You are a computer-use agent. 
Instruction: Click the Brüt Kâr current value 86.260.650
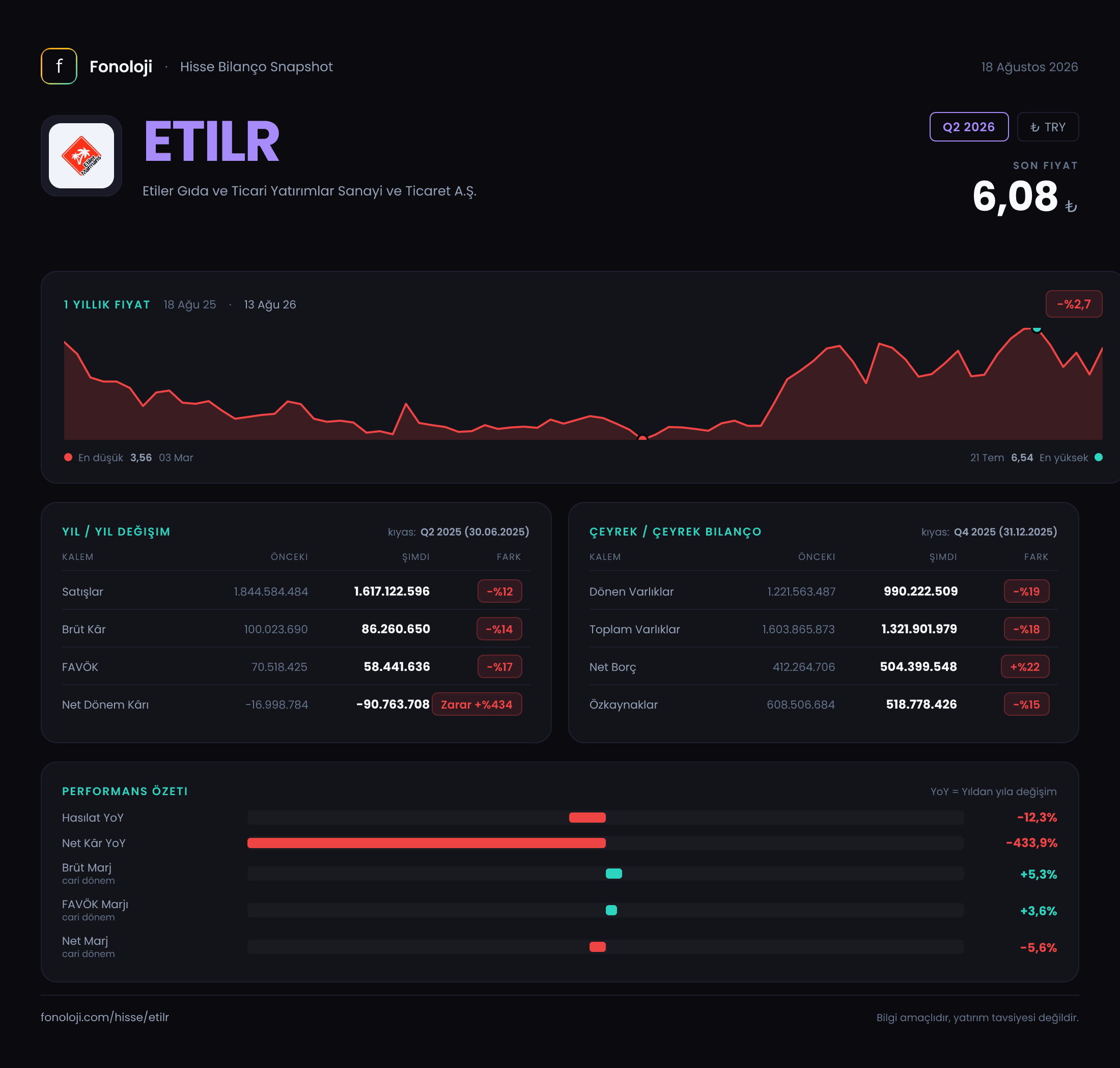[396, 629]
